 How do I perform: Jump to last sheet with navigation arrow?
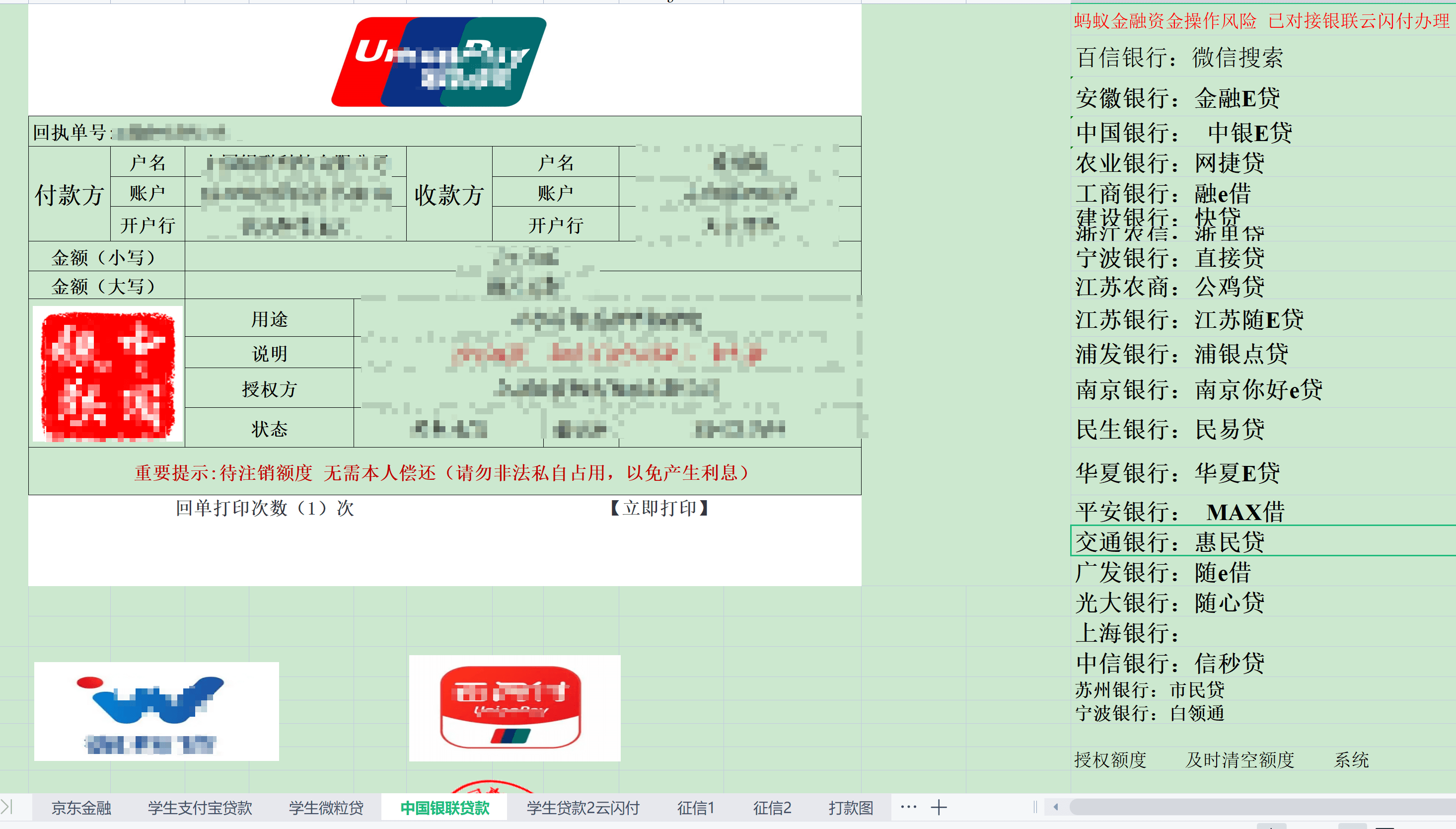[7, 807]
